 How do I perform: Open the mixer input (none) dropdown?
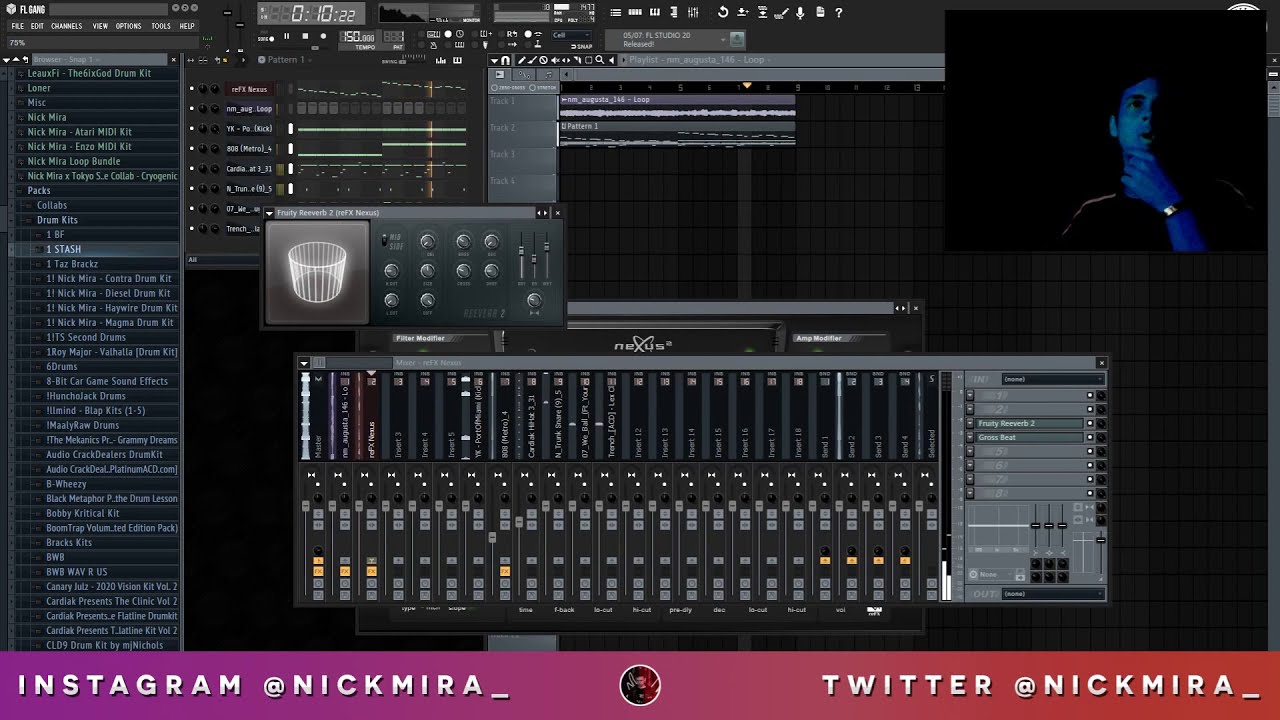[1053, 379]
